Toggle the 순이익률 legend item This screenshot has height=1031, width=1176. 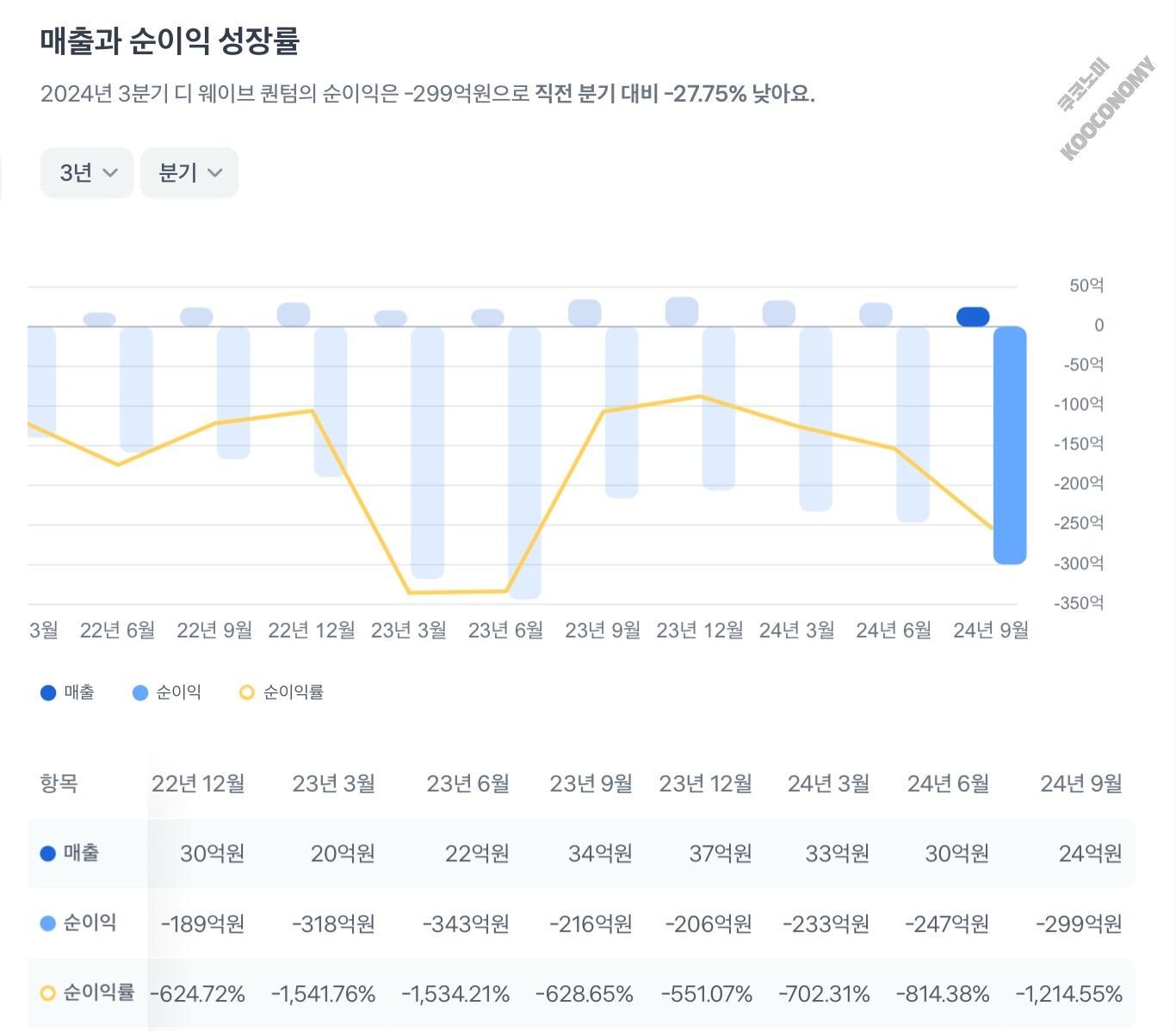282,692
